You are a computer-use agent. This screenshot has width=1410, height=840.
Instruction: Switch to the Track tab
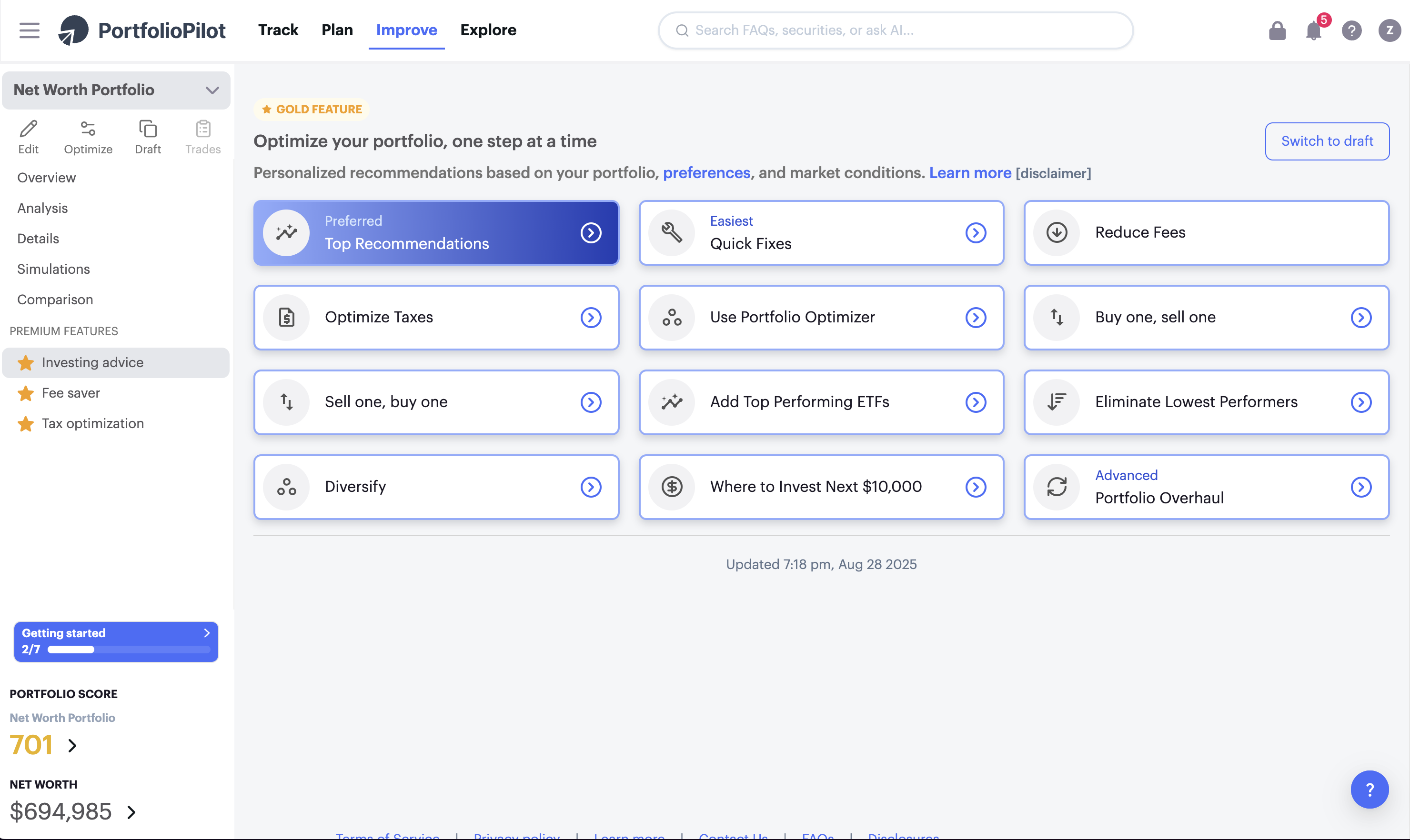278,30
